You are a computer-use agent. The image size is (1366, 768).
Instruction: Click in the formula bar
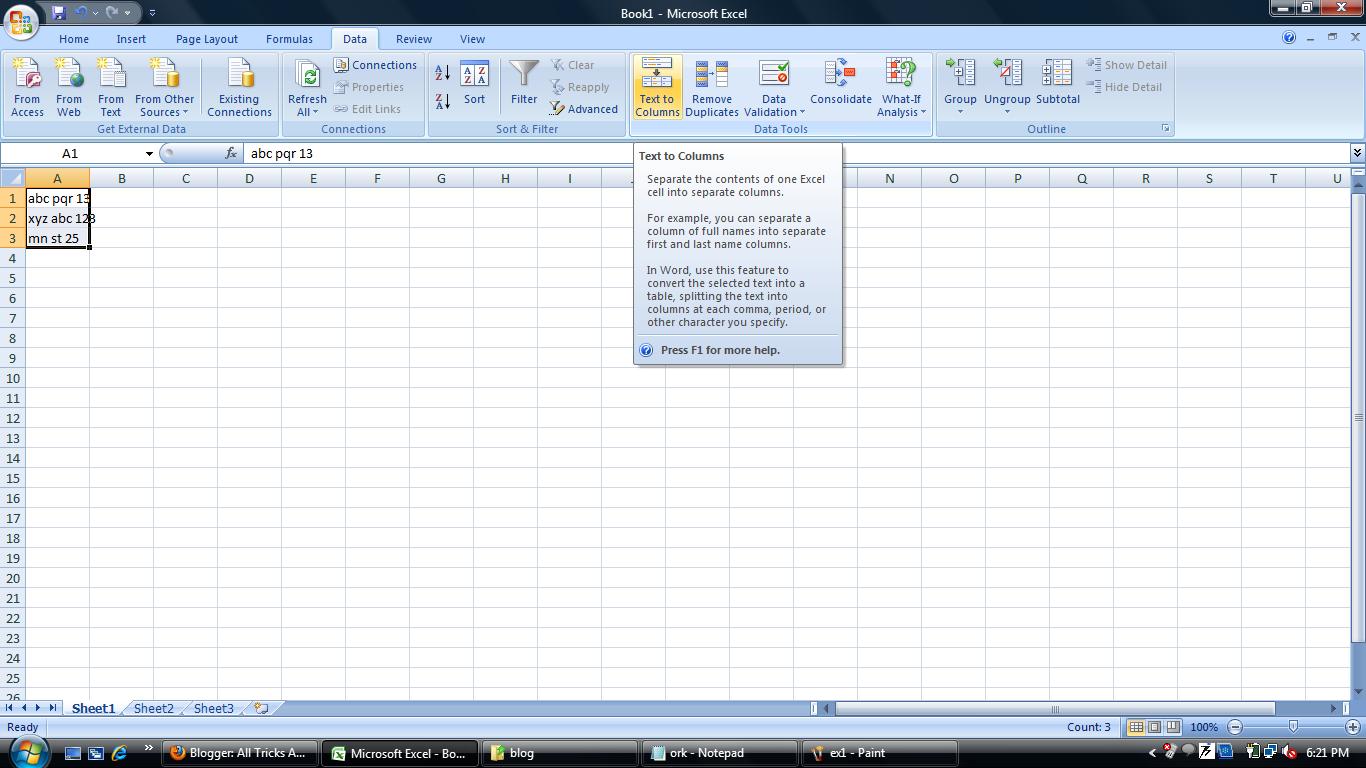[796, 153]
